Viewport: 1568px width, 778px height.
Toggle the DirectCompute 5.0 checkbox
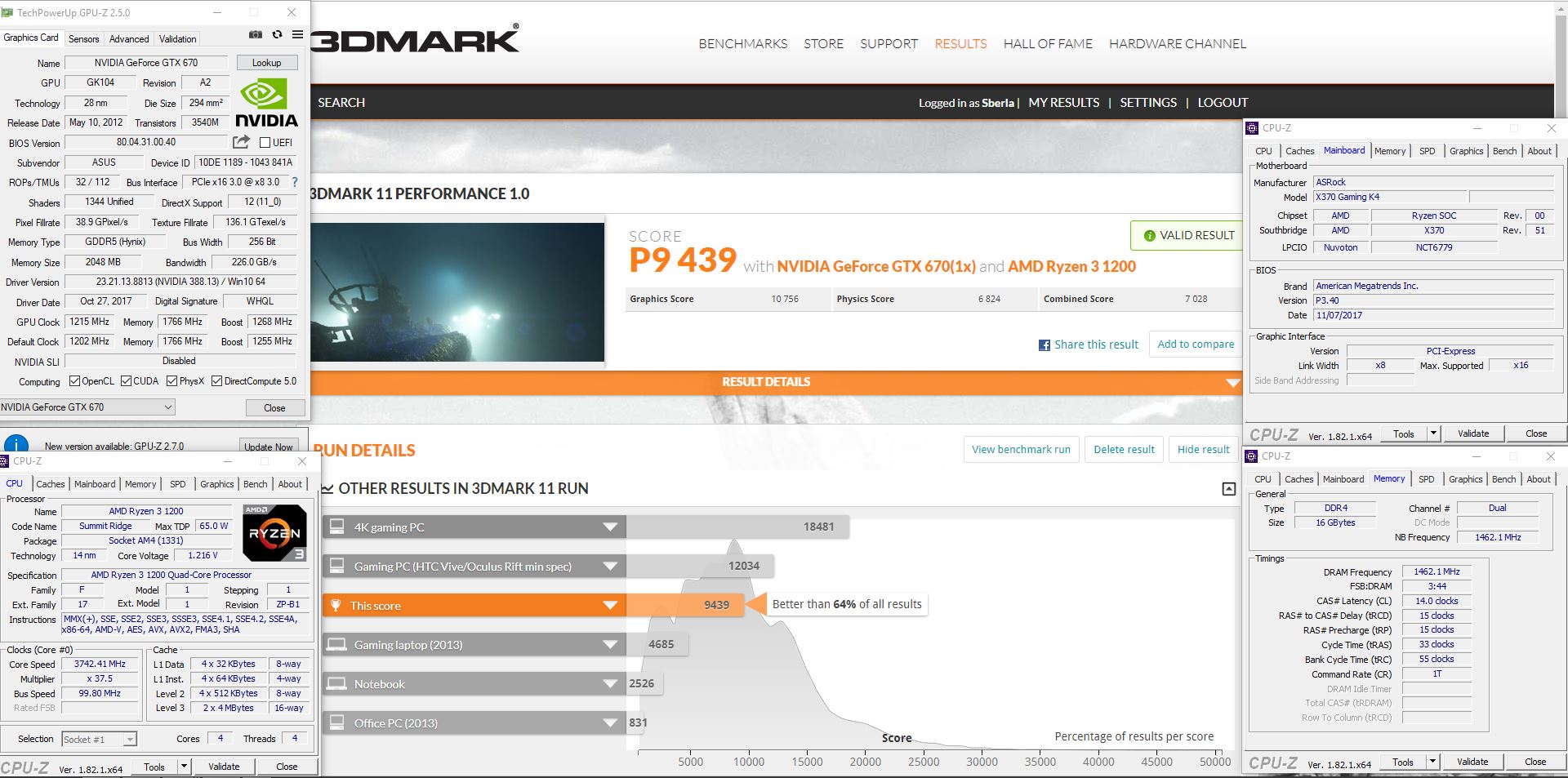[x=216, y=381]
